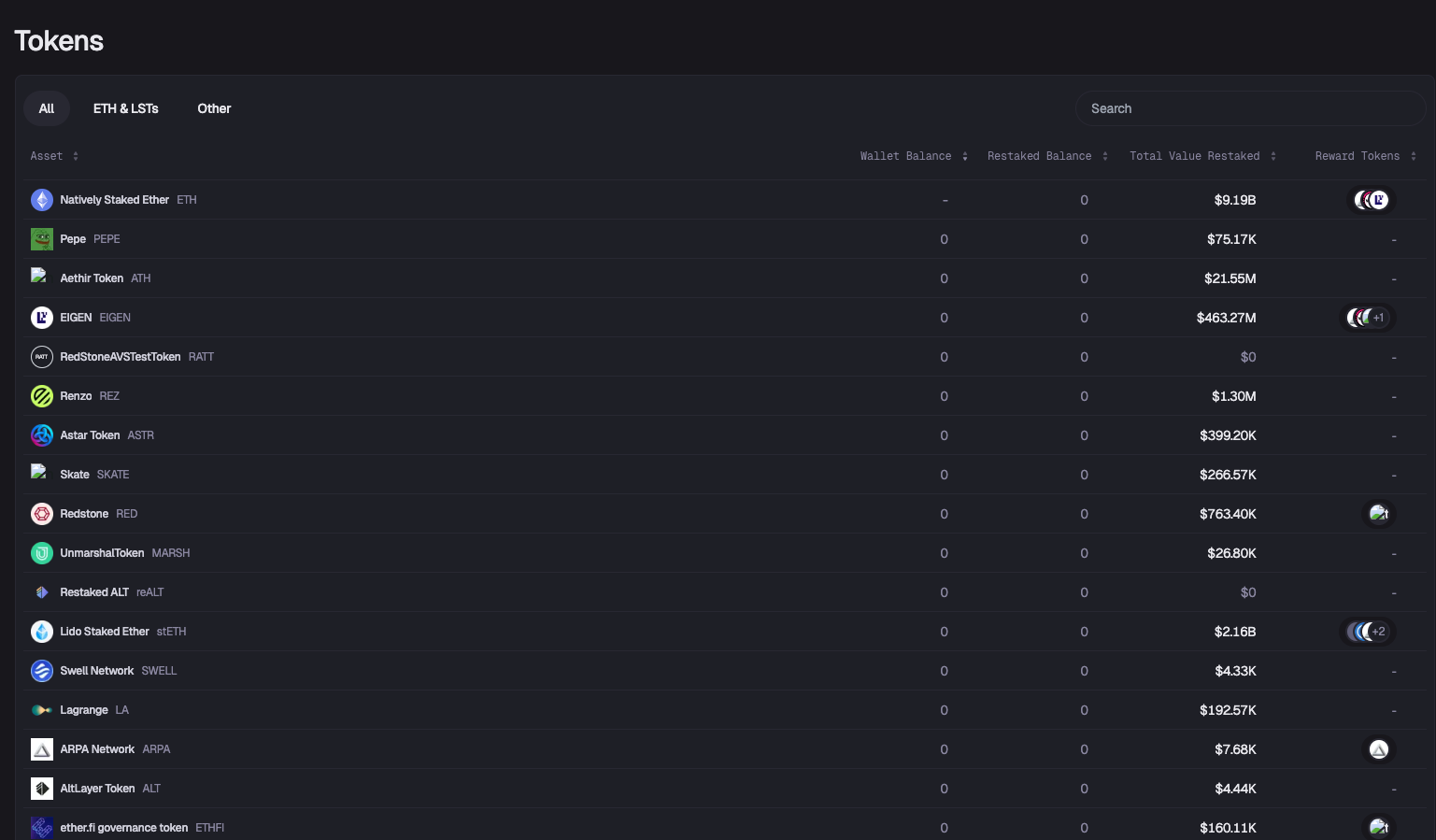Click the ether.fi governance token icon
Image resolution: width=1436 pixels, height=840 pixels.
[x=42, y=828]
